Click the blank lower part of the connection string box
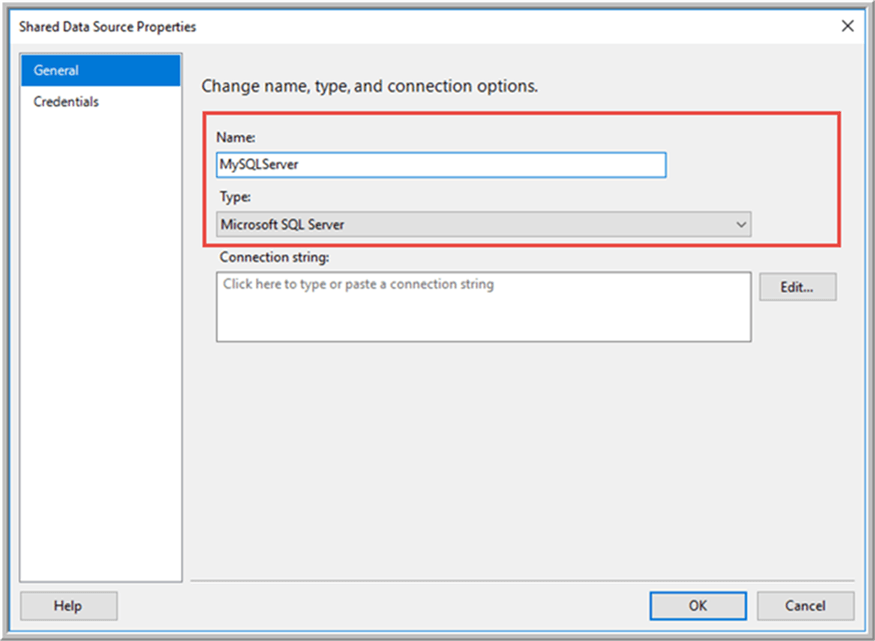875x641 pixels. pos(482,322)
